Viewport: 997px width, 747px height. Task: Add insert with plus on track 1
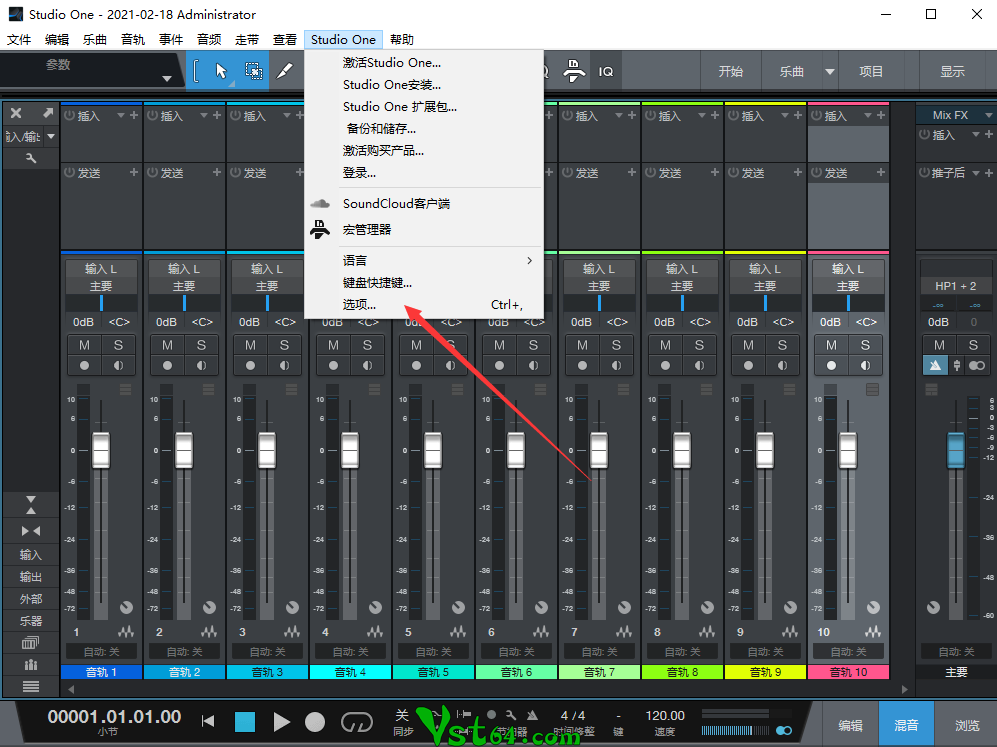[134, 115]
